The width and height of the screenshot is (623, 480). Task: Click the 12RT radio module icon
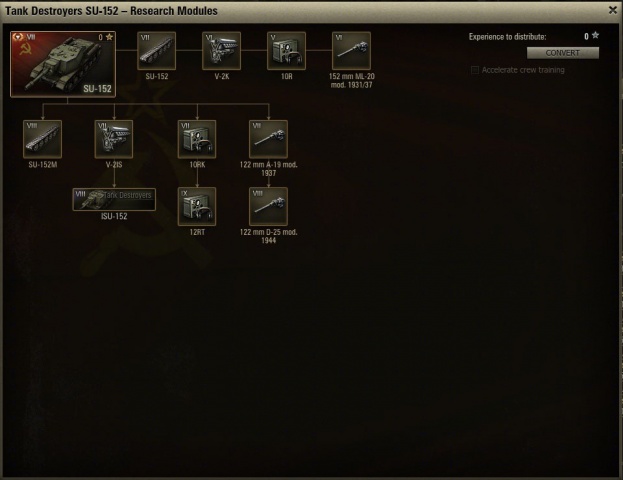click(197, 207)
